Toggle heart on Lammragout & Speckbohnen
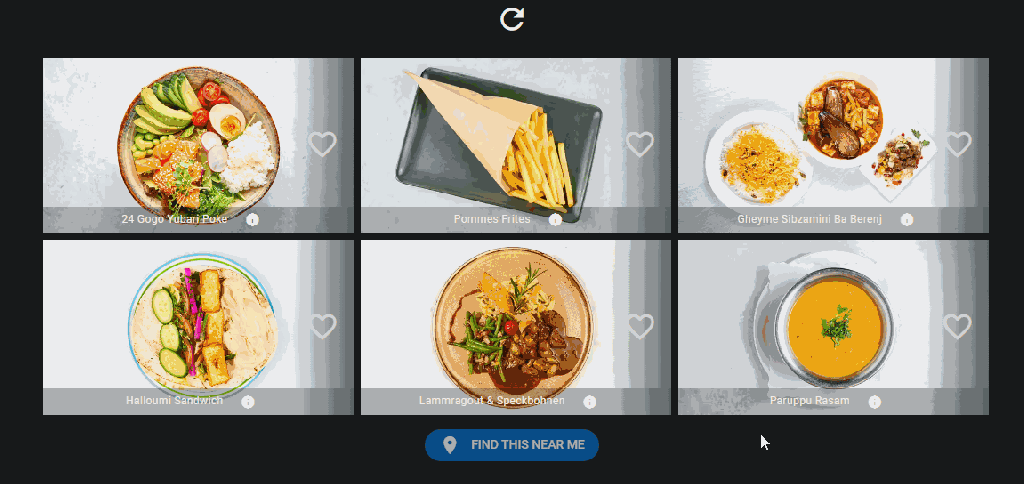The height and width of the screenshot is (484, 1024). click(x=640, y=326)
